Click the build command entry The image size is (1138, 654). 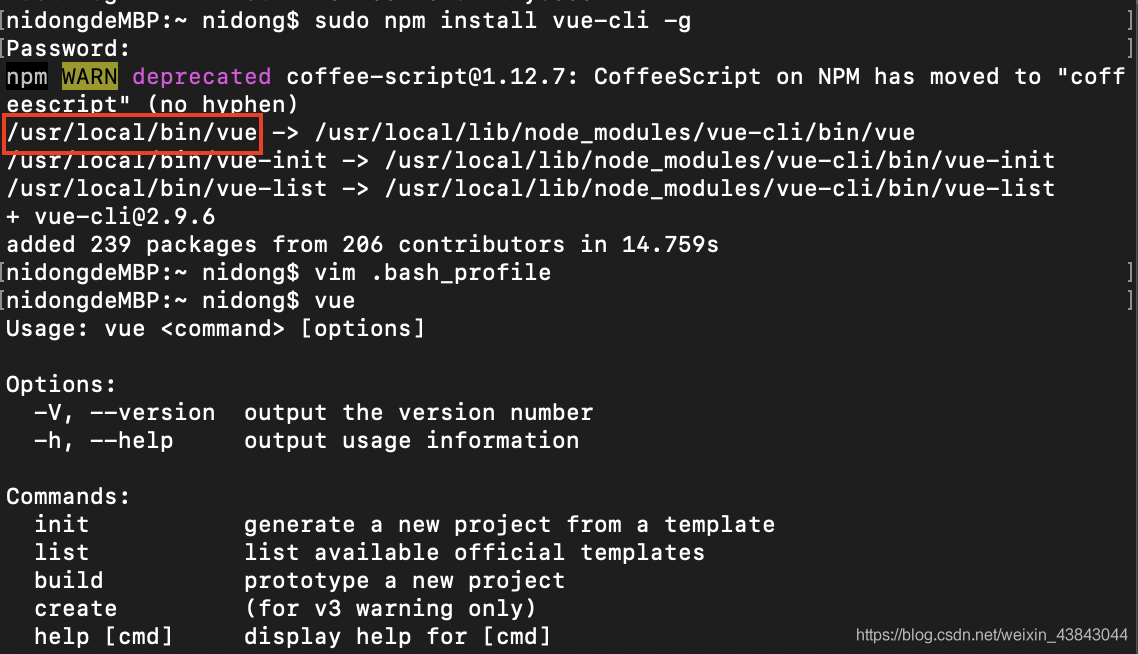(x=69, y=581)
